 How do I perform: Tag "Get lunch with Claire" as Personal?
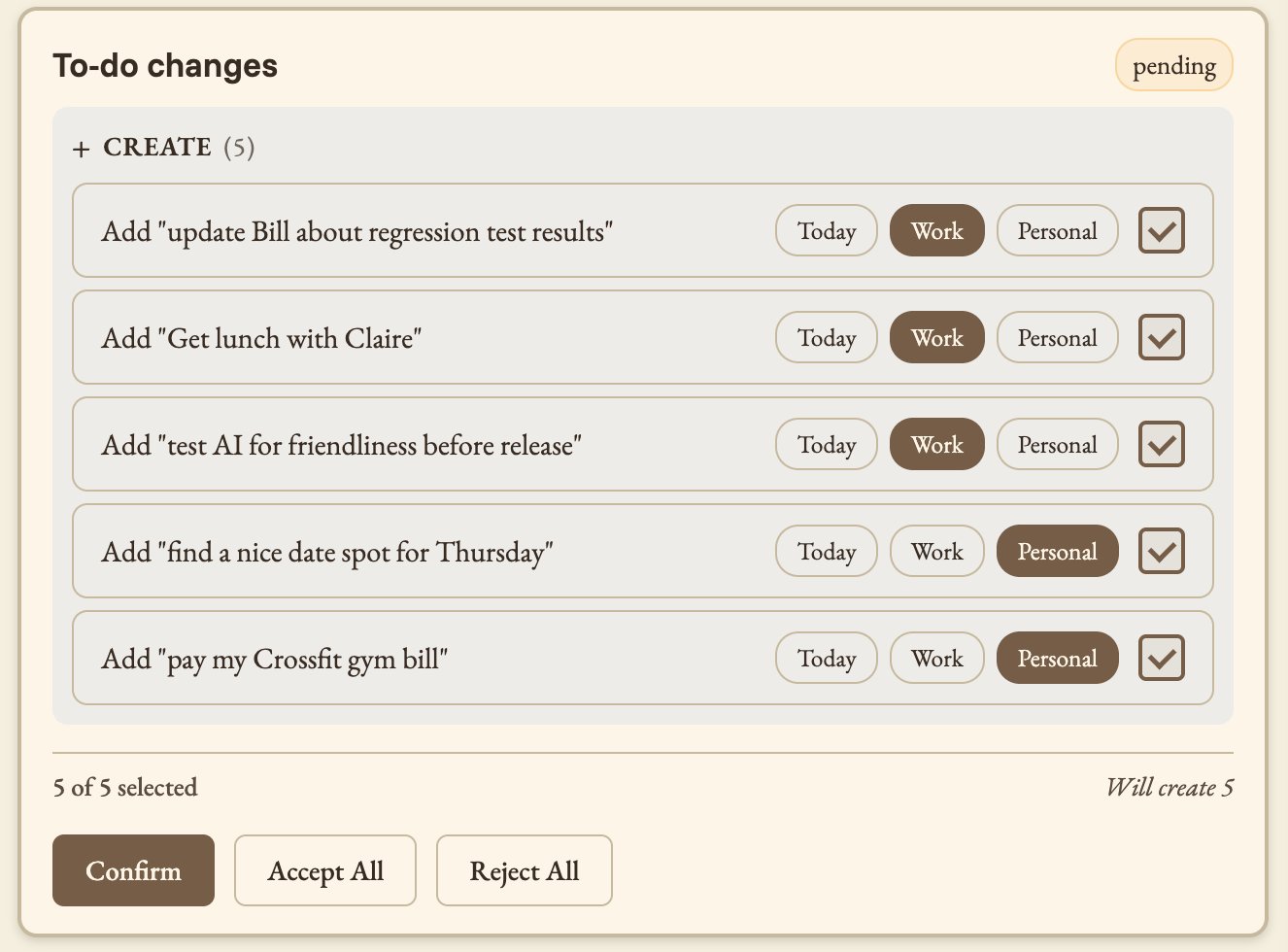pos(1057,337)
